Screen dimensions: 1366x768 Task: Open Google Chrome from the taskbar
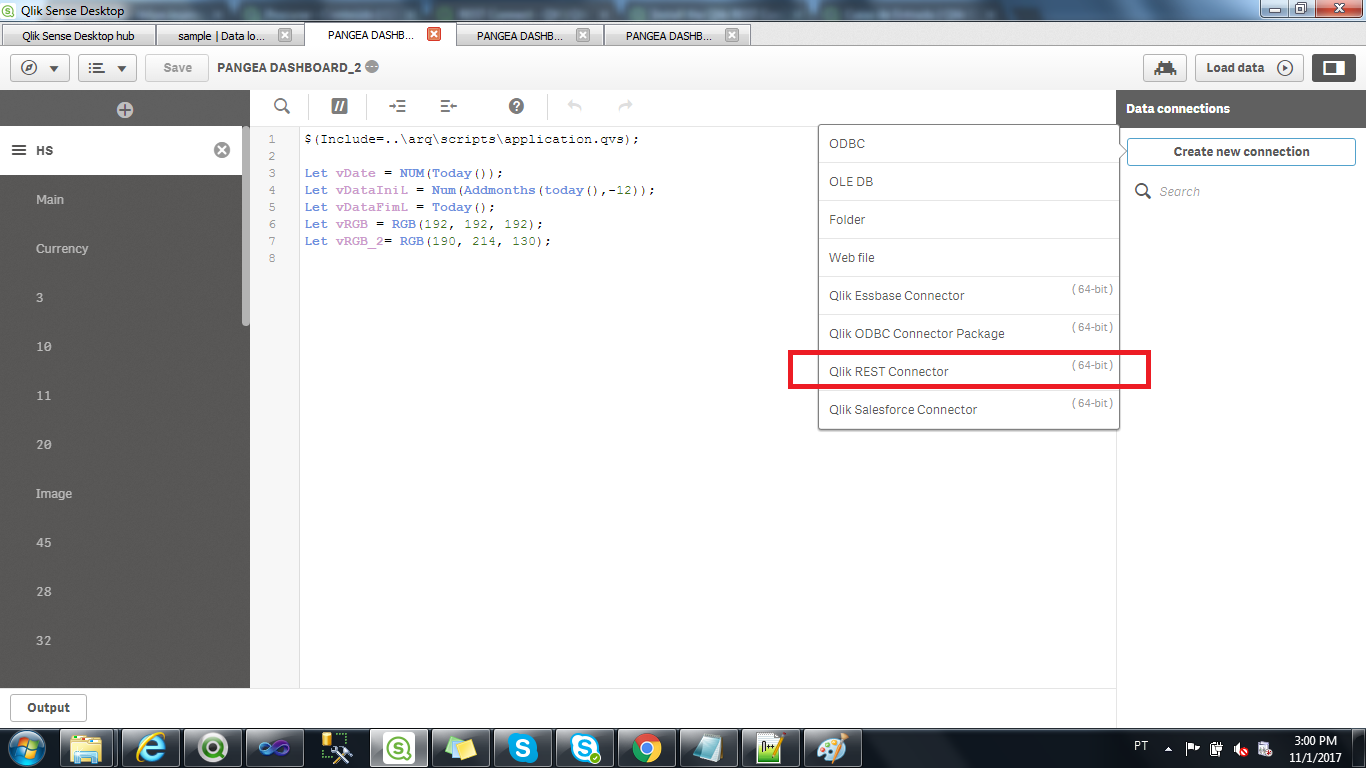pyautogui.click(x=647, y=748)
